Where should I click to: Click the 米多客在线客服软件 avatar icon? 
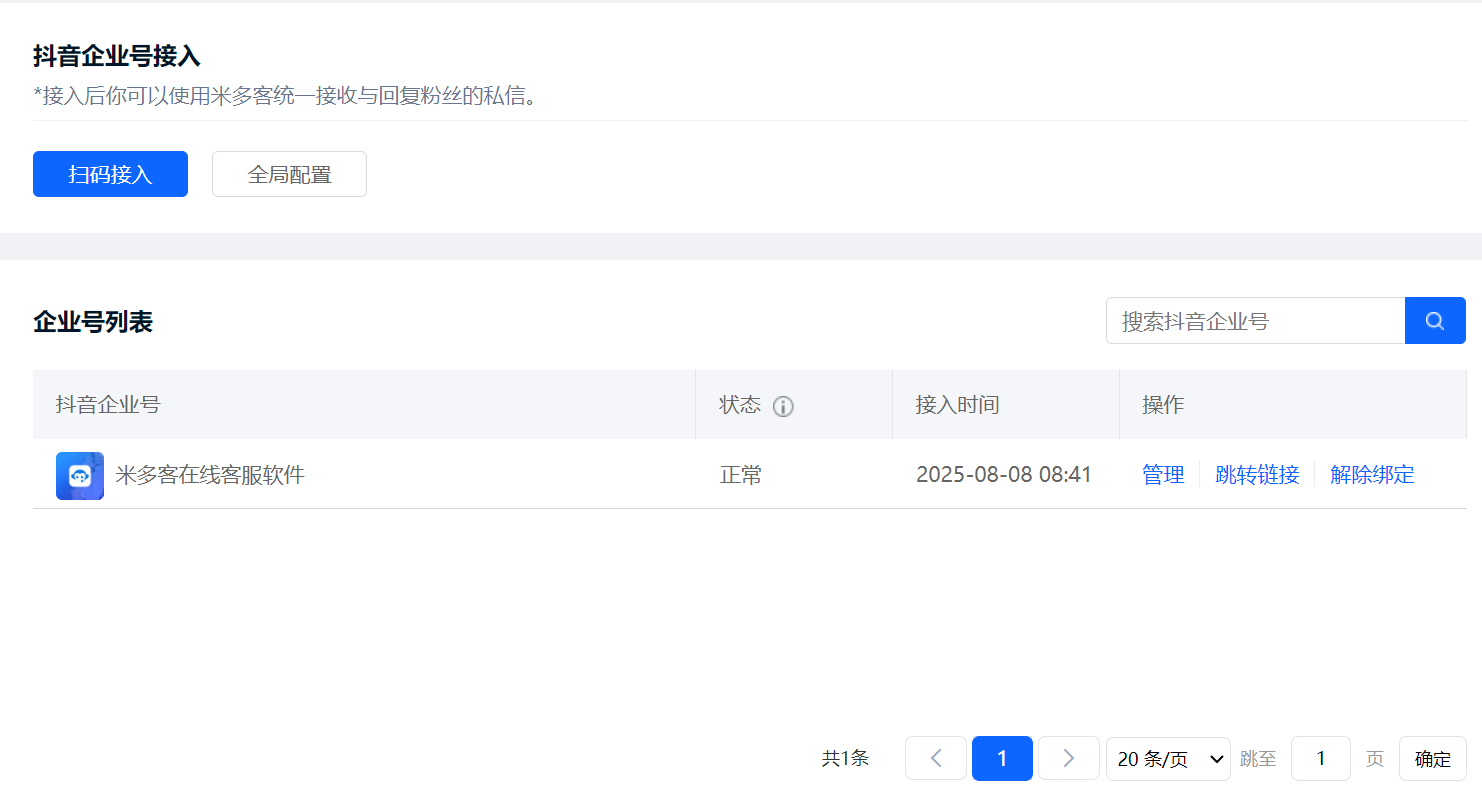[80, 475]
